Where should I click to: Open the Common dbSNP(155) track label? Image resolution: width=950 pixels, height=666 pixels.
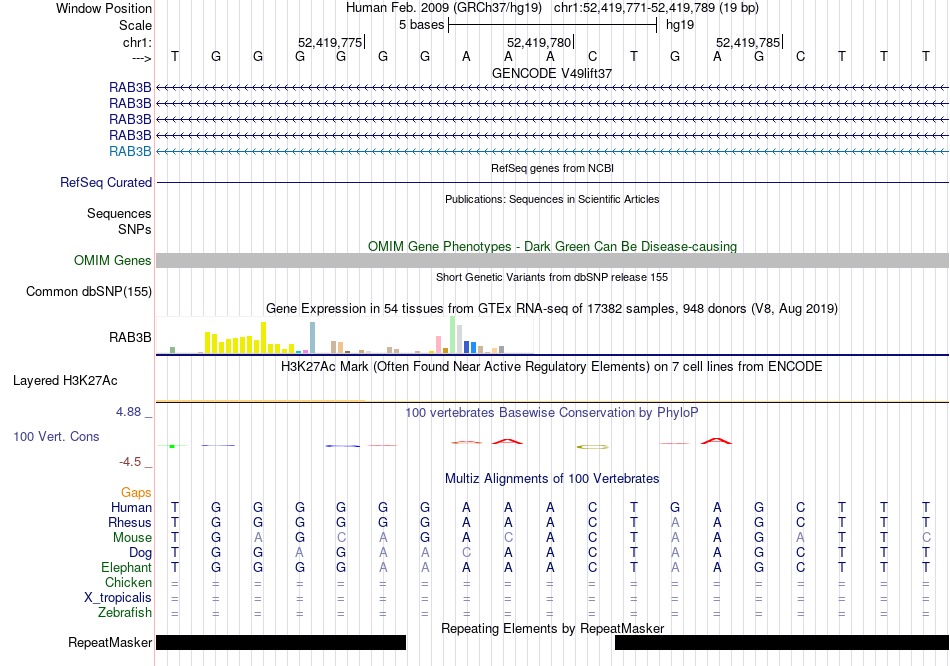[89, 291]
